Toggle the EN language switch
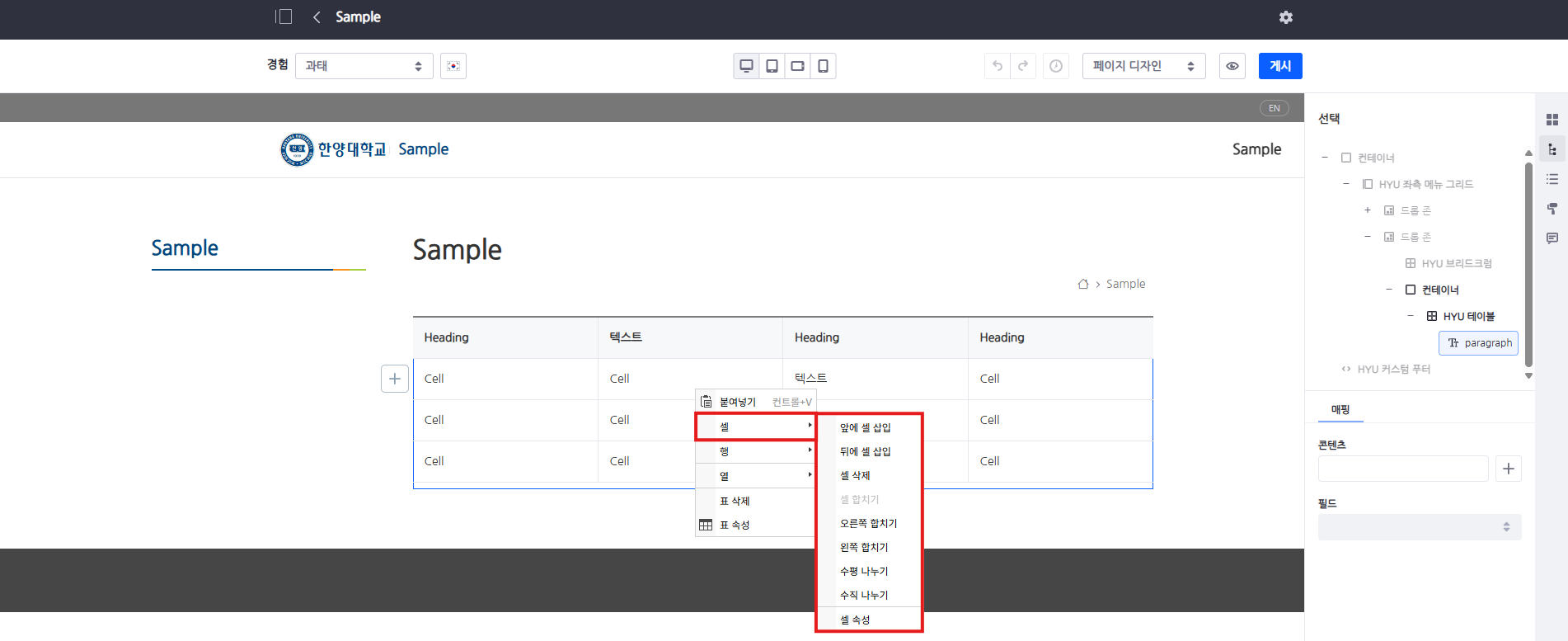The image size is (1568, 641). point(1274,108)
